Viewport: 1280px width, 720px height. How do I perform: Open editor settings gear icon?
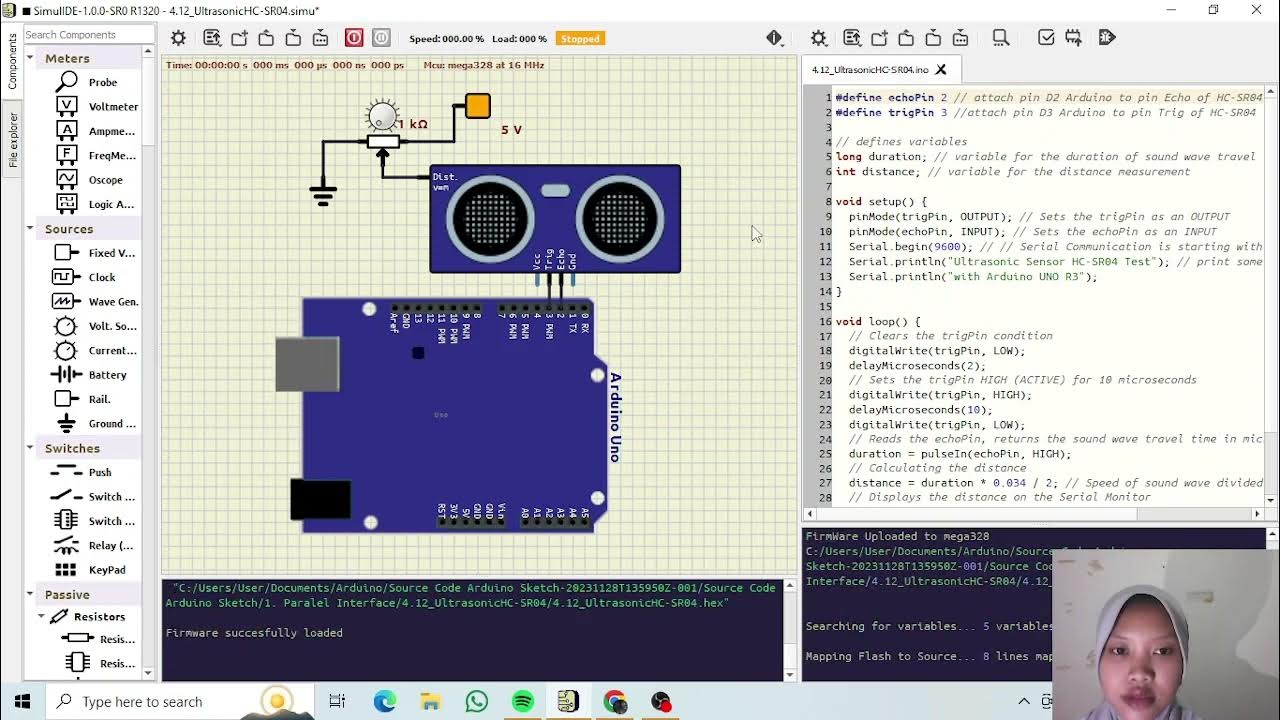tap(818, 38)
